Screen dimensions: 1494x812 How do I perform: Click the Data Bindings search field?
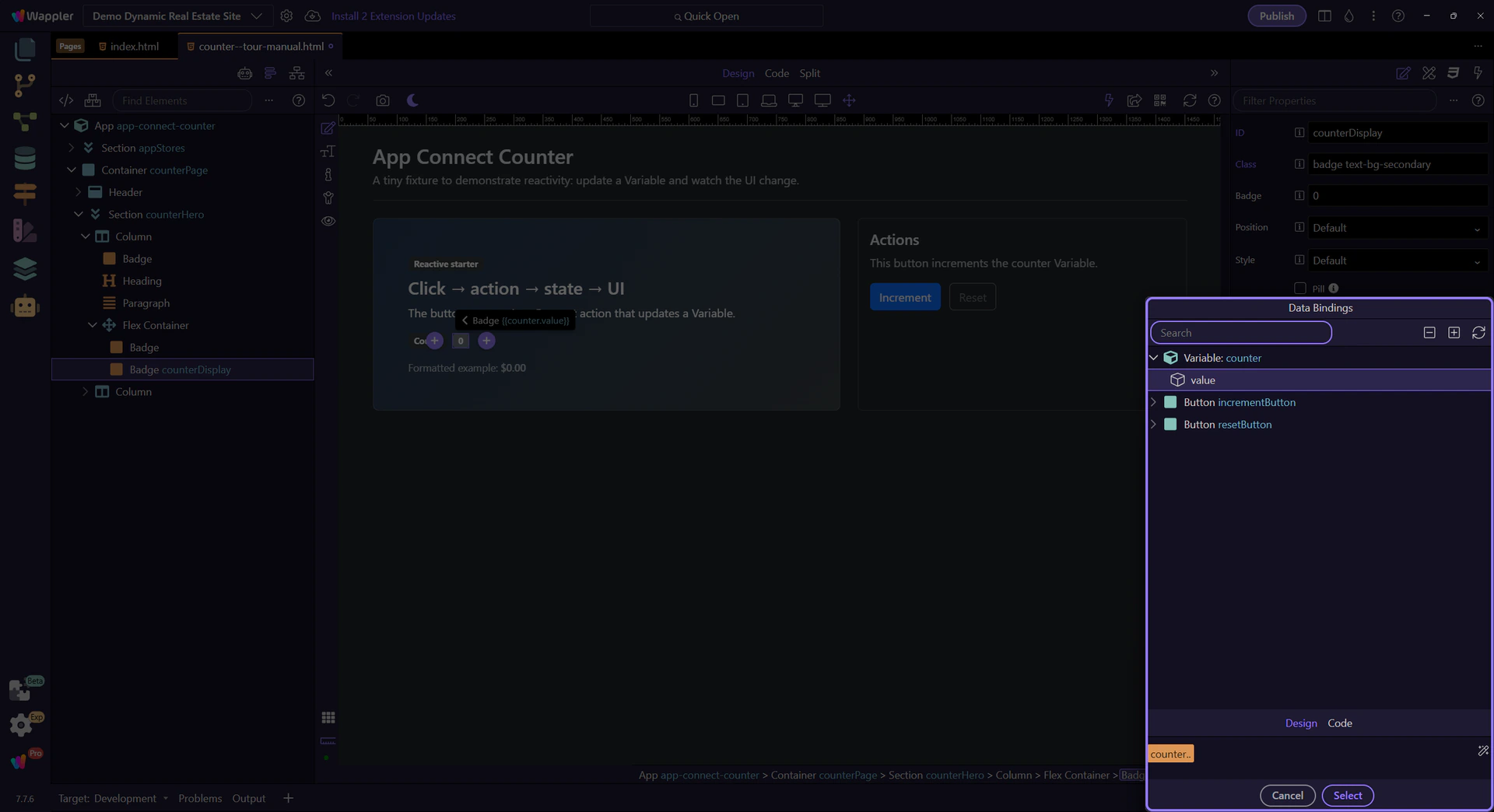coord(1241,333)
